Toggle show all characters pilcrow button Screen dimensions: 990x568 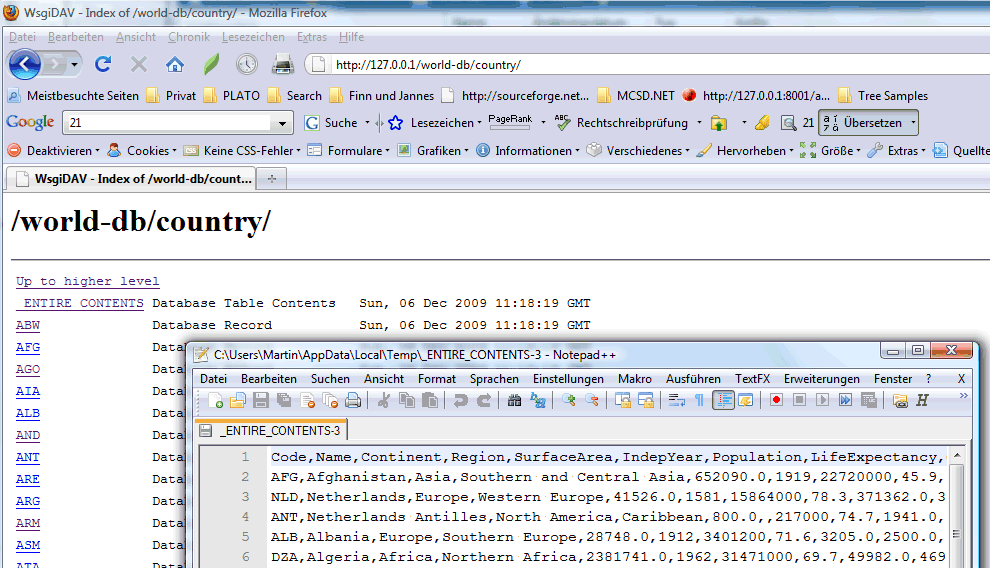point(699,401)
